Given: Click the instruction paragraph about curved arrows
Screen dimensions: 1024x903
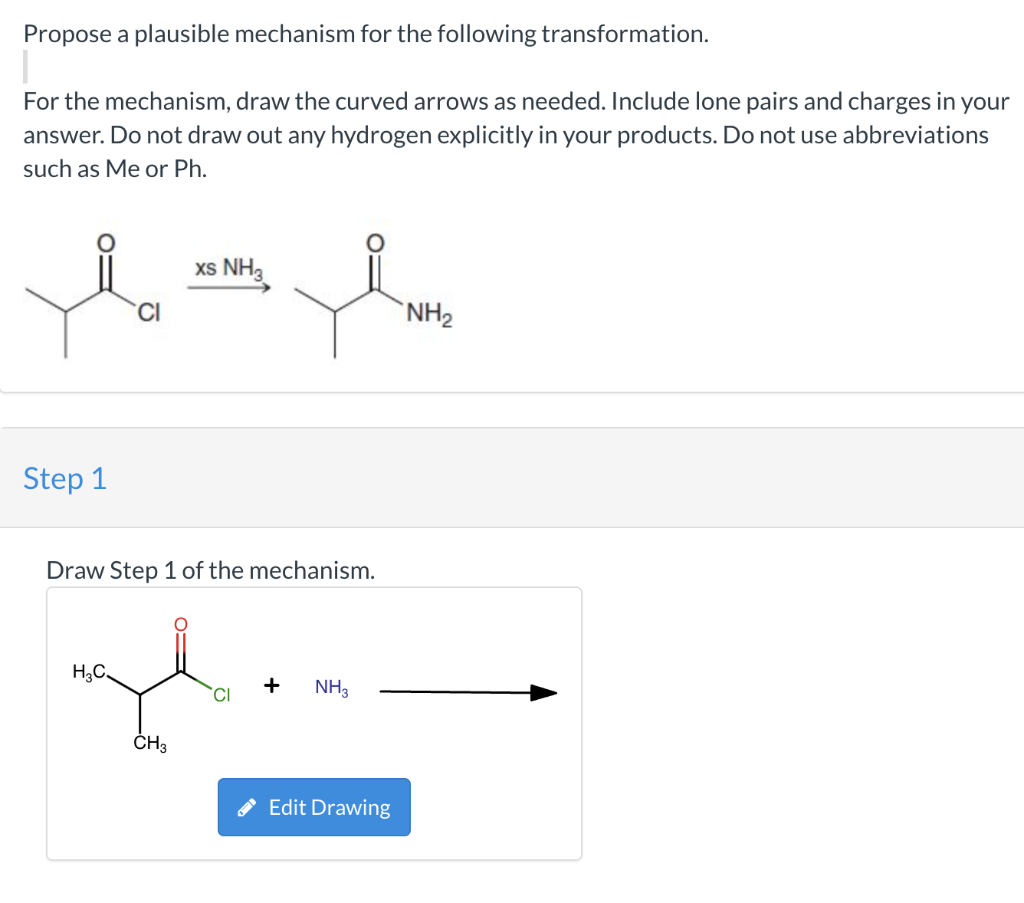Looking at the screenshot, I should click(x=515, y=135).
